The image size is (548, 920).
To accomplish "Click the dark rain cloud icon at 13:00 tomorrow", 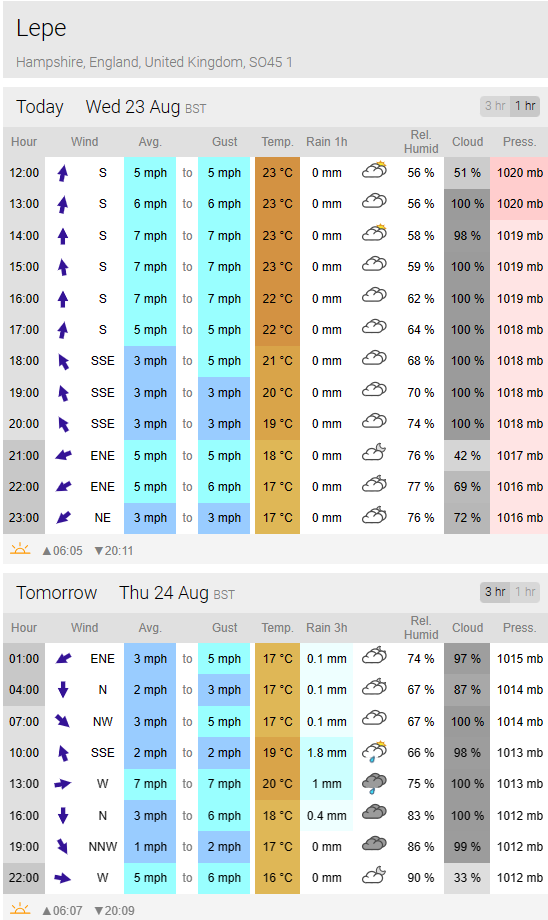I will click(374, 783).
